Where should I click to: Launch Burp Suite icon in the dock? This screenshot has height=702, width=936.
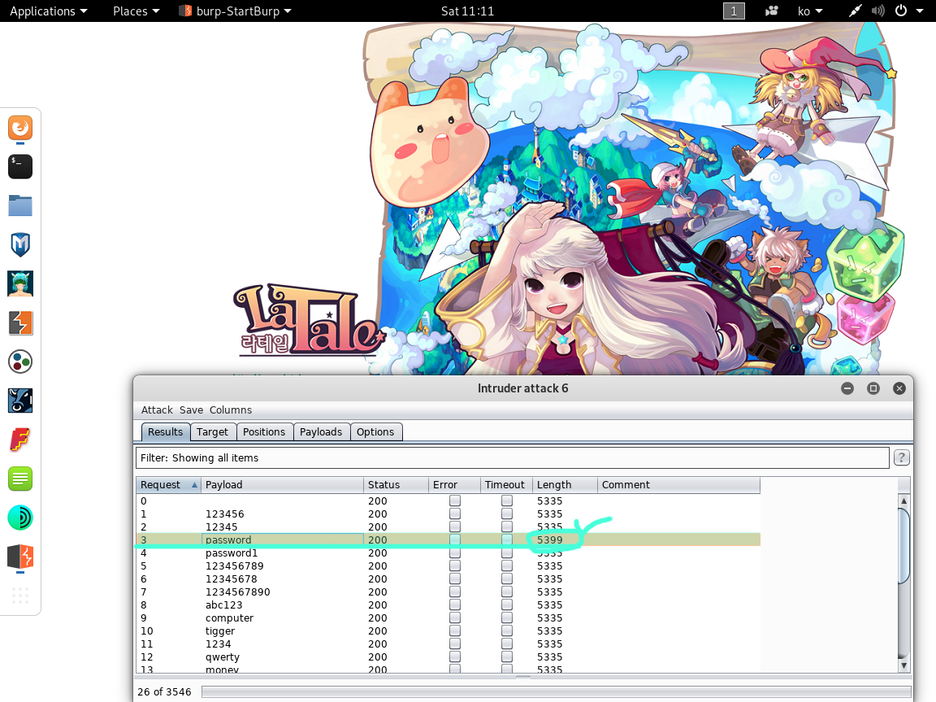[20, 323]
